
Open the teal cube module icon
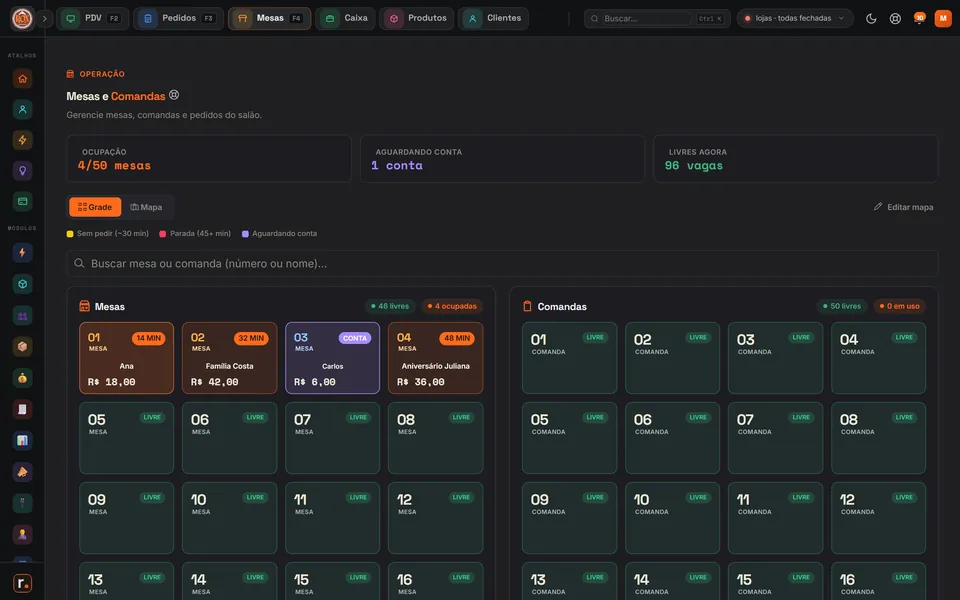23,283
